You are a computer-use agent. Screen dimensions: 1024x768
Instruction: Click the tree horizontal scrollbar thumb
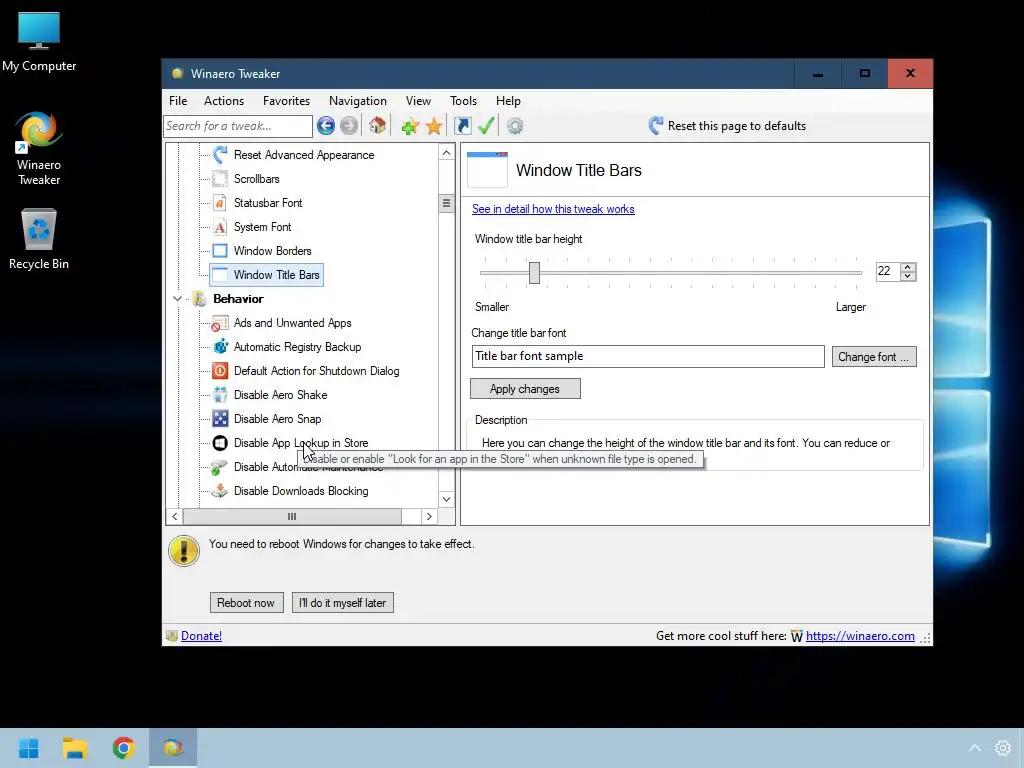[x=292, y=516]
